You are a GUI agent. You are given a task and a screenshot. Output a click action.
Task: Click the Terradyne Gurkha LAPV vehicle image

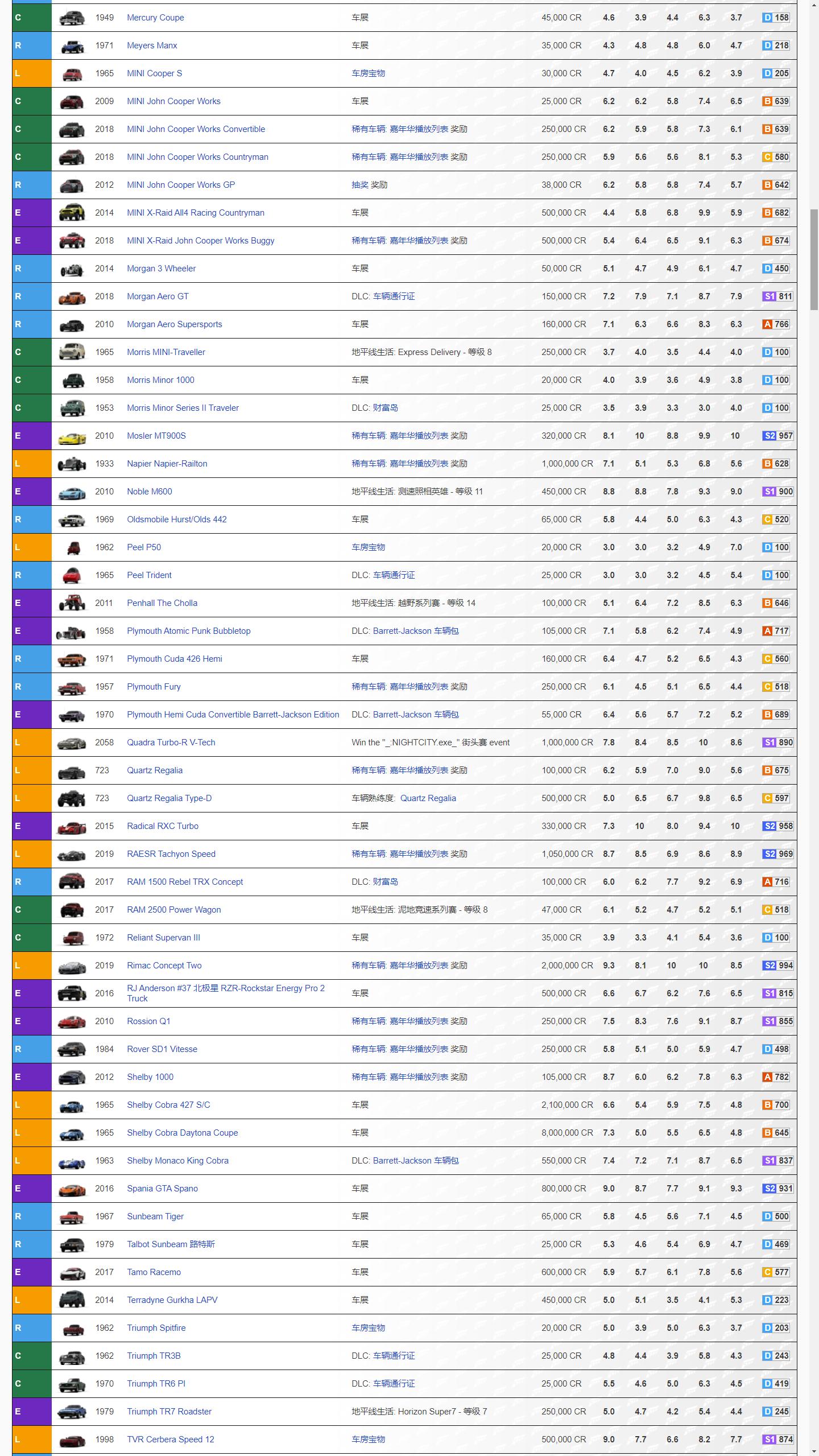click(72, 1300)
